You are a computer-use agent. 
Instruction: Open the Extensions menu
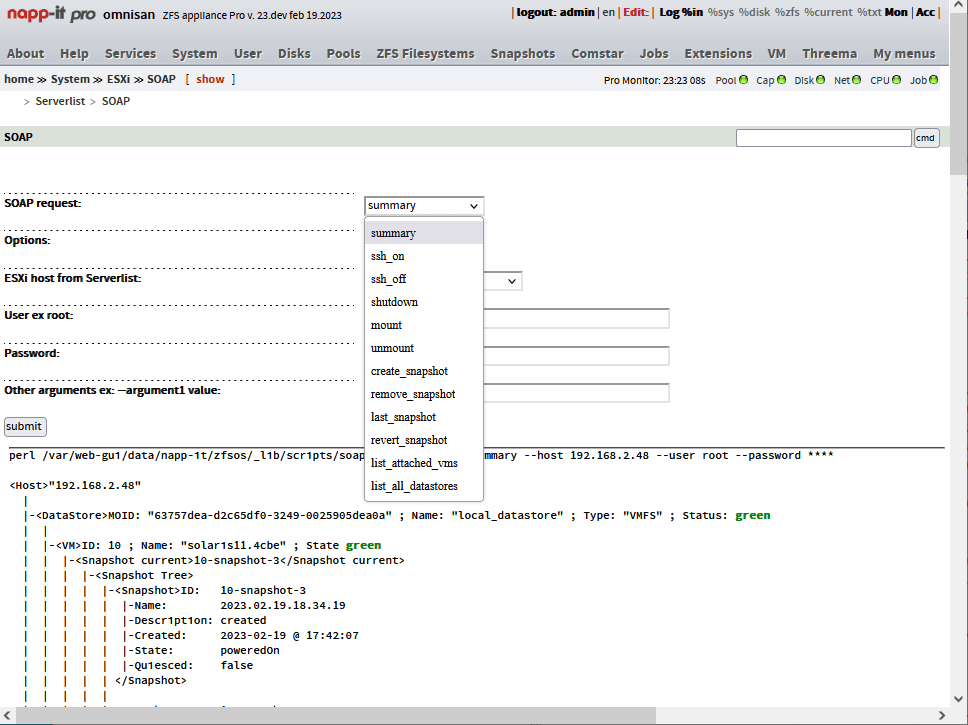718,54
